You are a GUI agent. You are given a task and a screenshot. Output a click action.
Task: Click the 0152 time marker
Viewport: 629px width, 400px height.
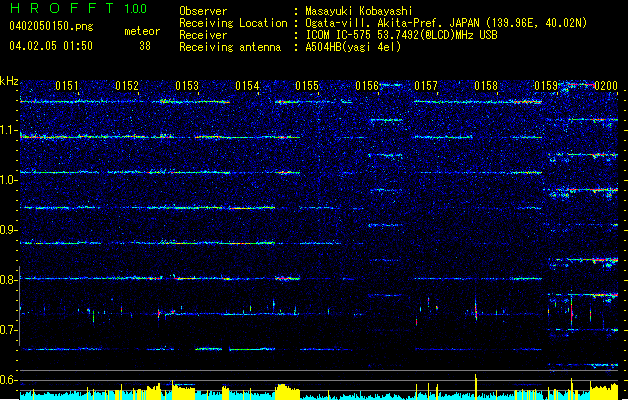click(x=127, y=86)
